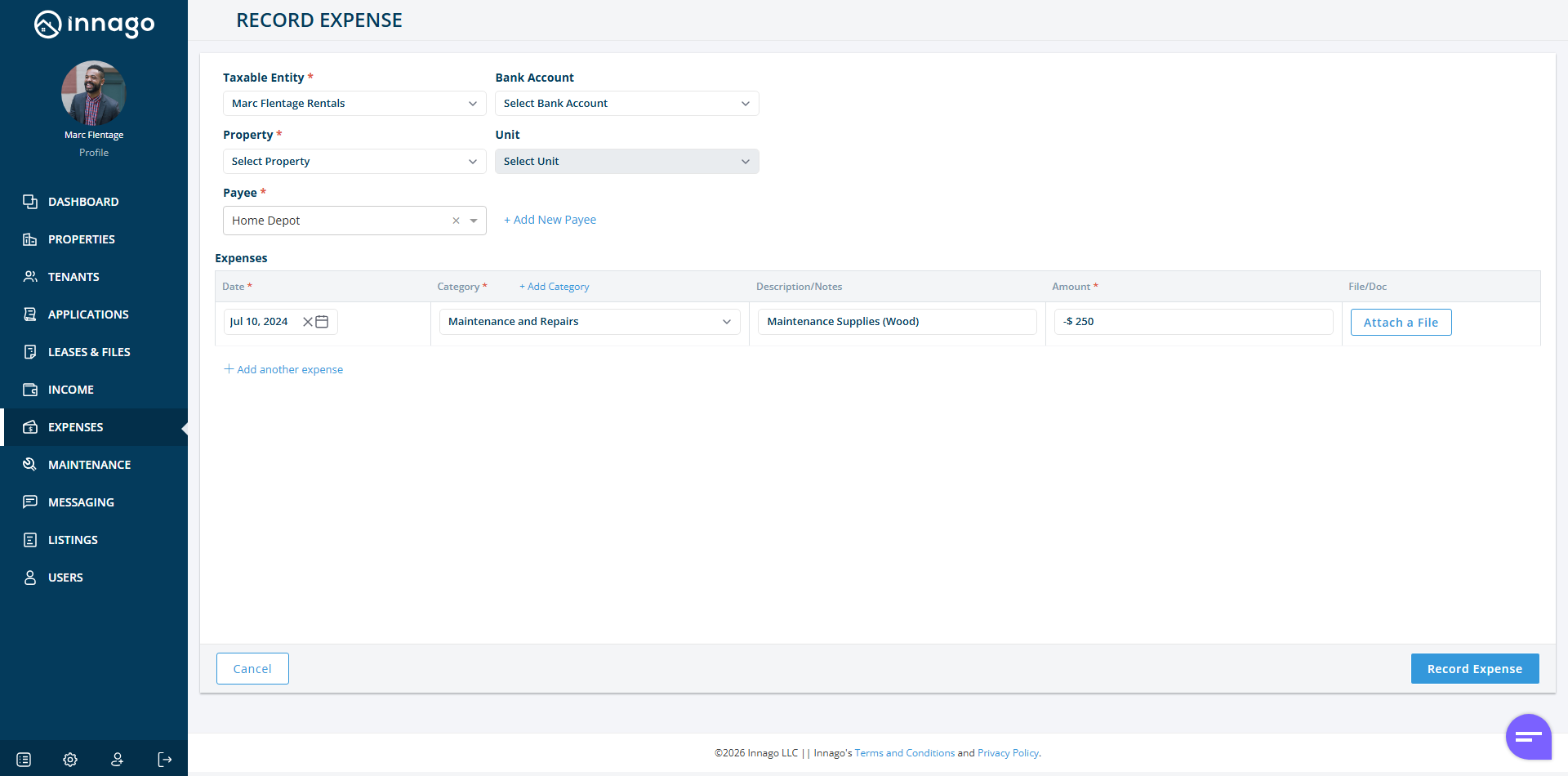The image size is (1568, 776).
Task: Click the calendar icon in the date field
Action: click(x=323, y=322)
